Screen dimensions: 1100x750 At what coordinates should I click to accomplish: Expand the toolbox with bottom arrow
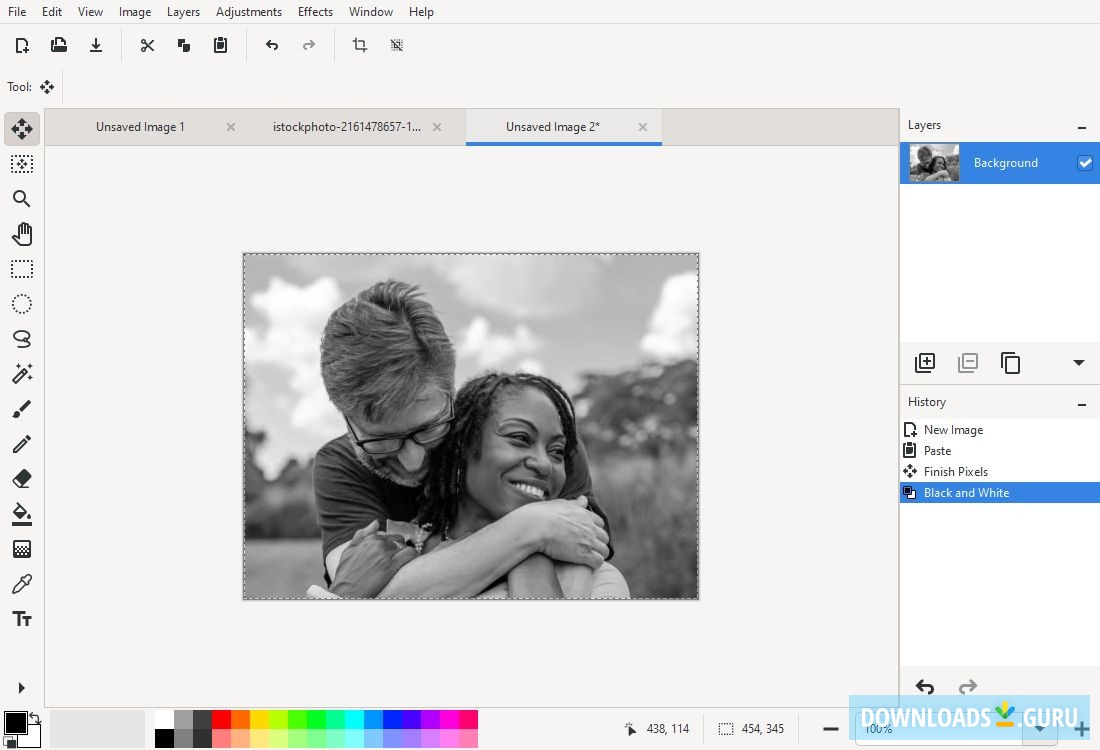[22, 688]
